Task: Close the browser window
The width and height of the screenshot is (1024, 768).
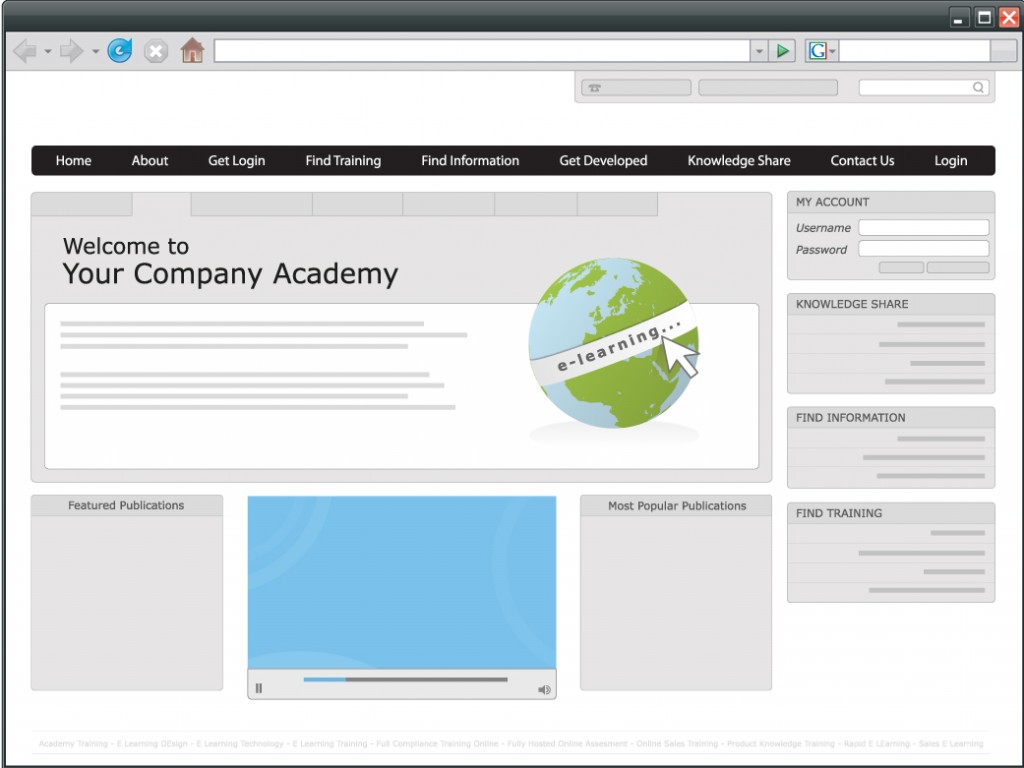Action: (x=1008, y=18)
